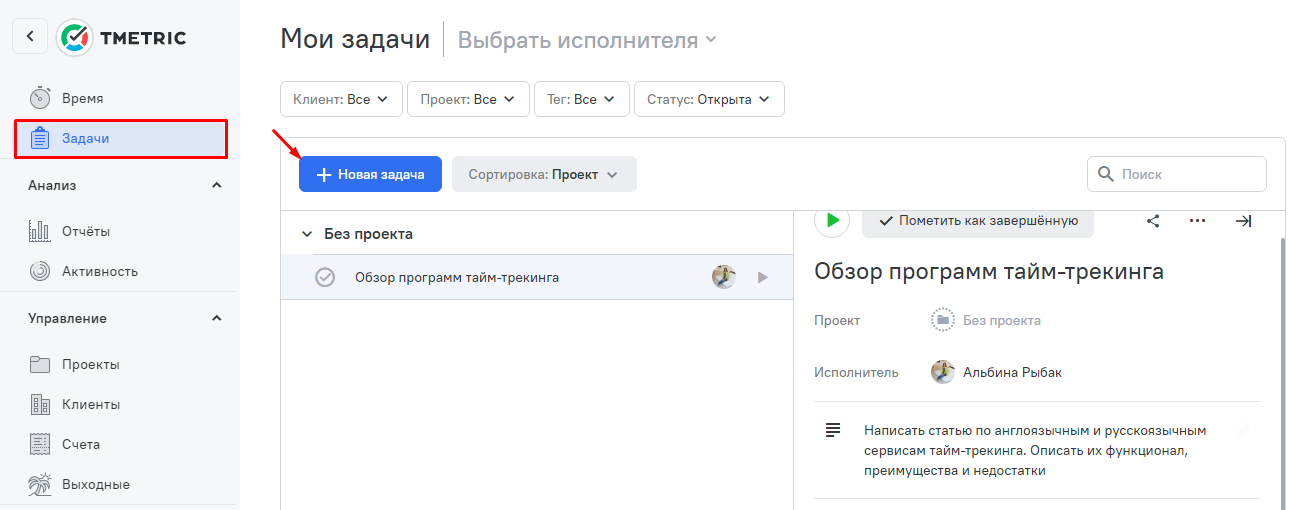This screenshot has height=510, width=1294.
Task: Toggle completion circle for Обзор программ task
Action: 325,278
